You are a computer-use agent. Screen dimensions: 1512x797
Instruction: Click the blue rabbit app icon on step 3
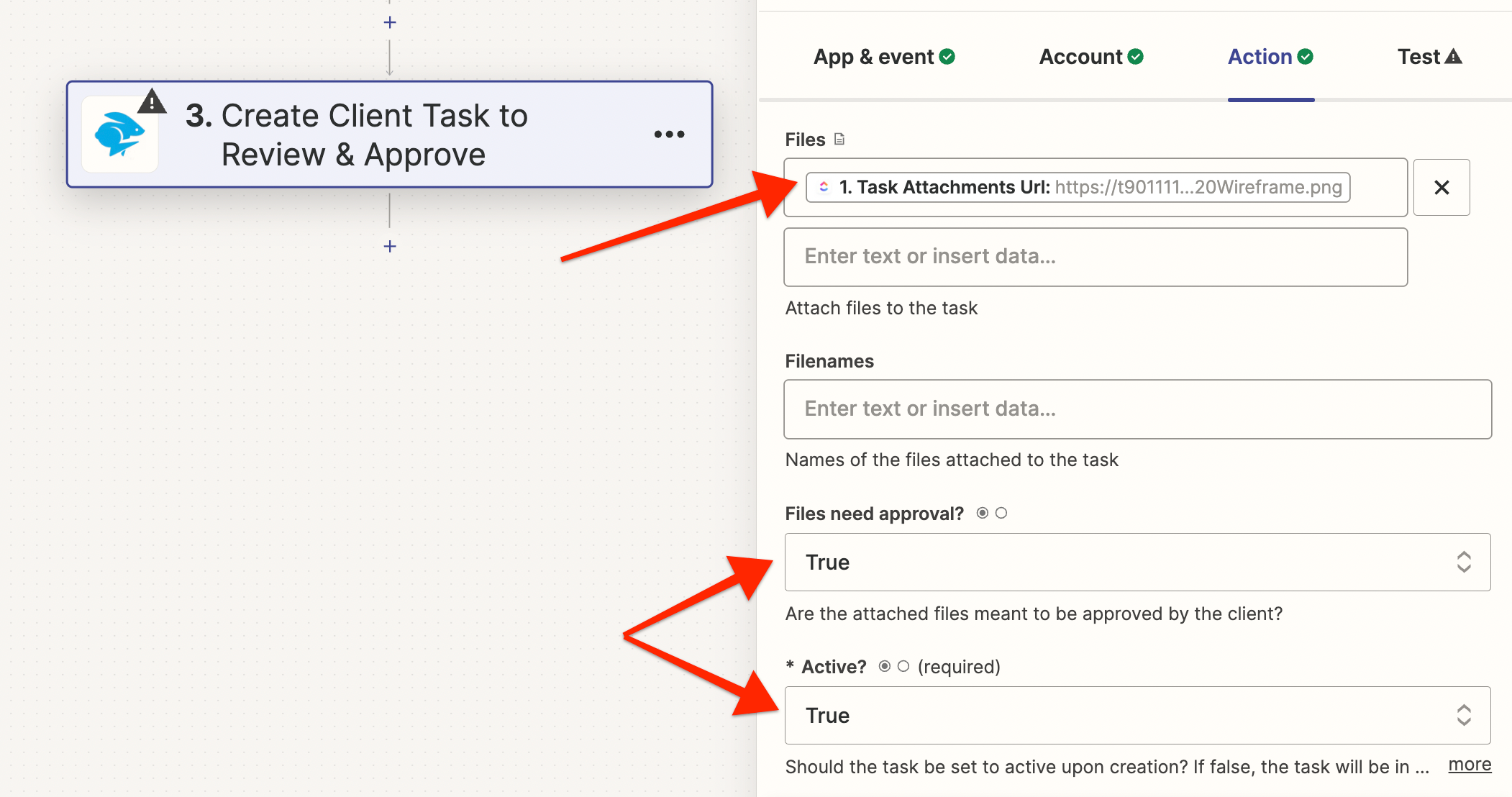point(120,135)
